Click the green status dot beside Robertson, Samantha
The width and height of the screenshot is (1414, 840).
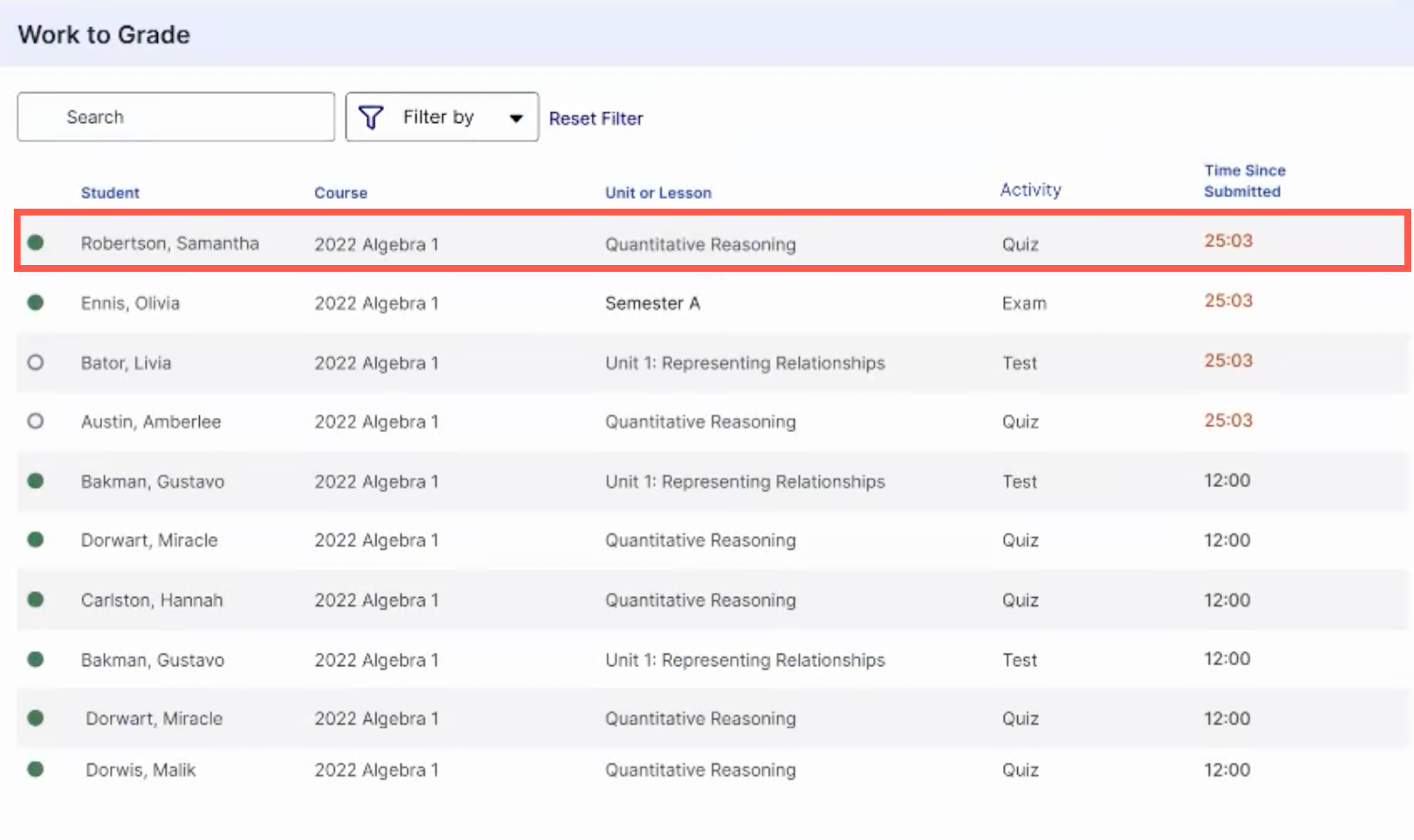tap(36, 243)
